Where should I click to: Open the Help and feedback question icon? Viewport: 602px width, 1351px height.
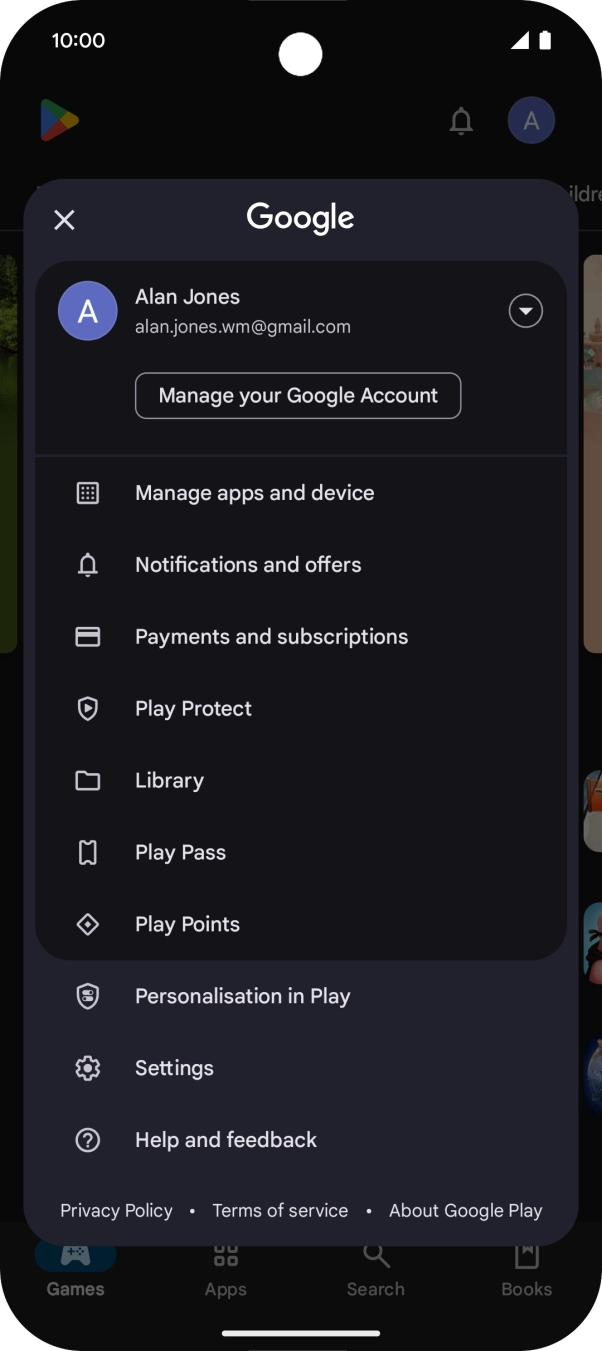pos(88,1140)
